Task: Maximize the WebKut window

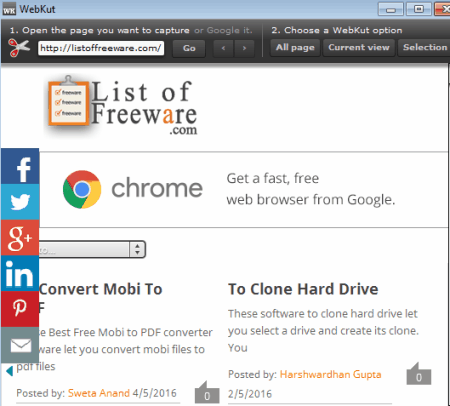Action: click(419, 9)
